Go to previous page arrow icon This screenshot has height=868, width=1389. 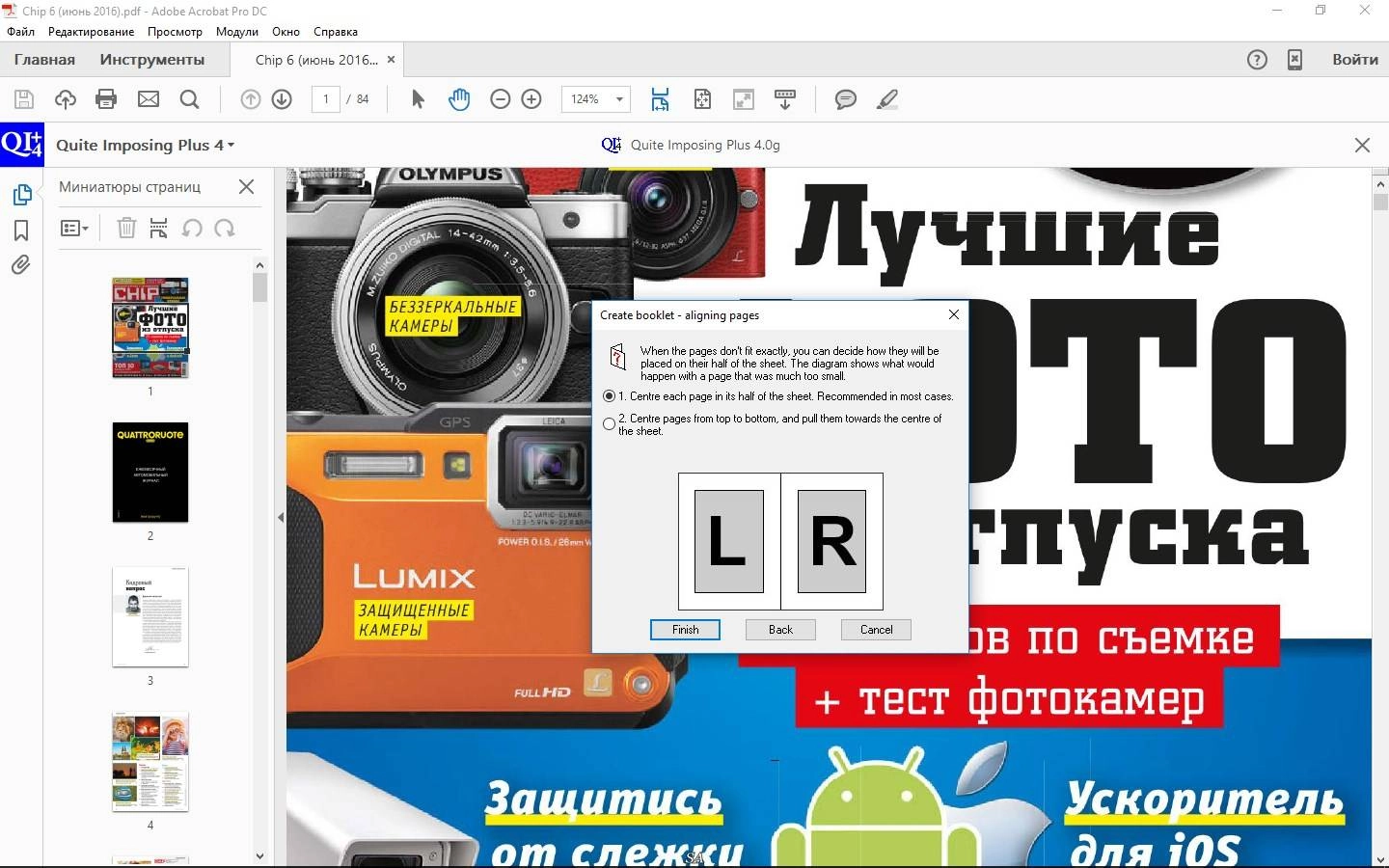(250, 99)
